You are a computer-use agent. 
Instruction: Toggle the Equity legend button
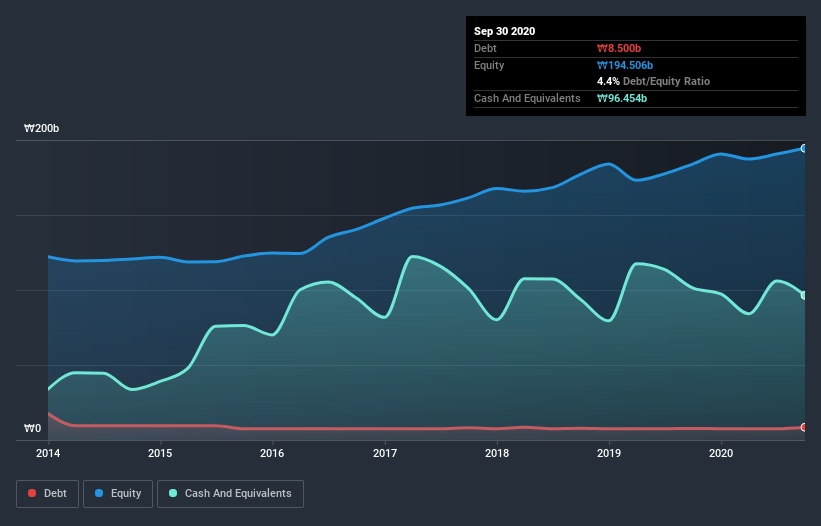tap(118, 494)
